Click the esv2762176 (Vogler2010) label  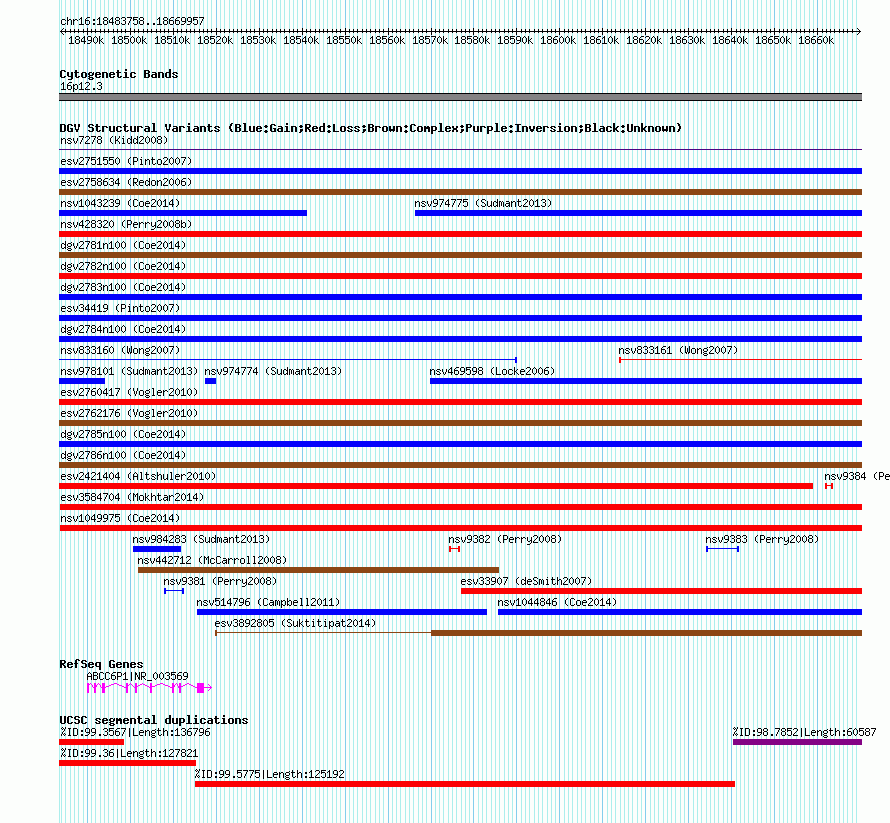(129, 413)
